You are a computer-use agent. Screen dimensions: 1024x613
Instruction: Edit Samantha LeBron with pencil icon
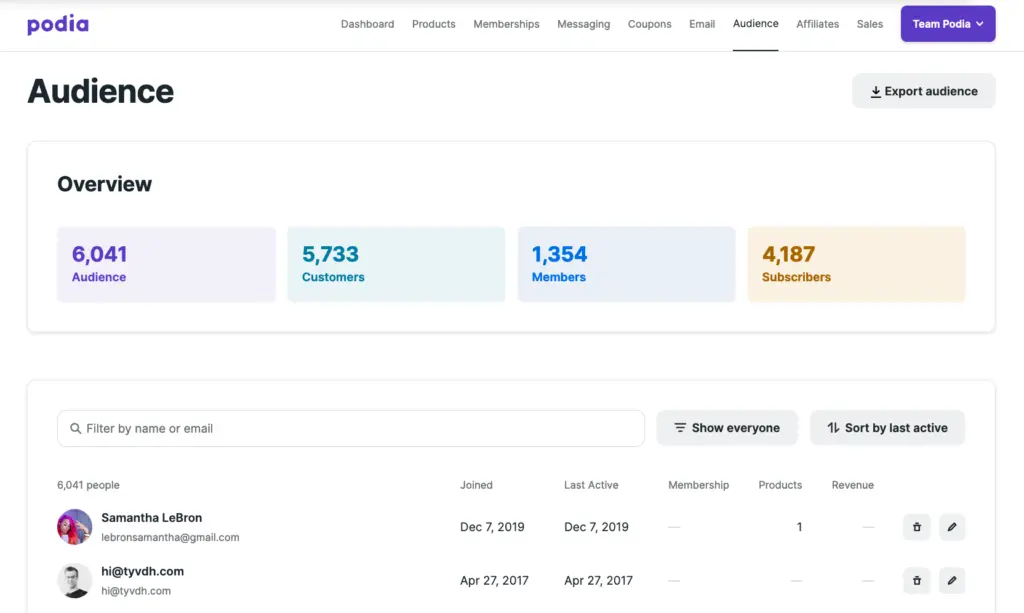click(x=952, y=527)
